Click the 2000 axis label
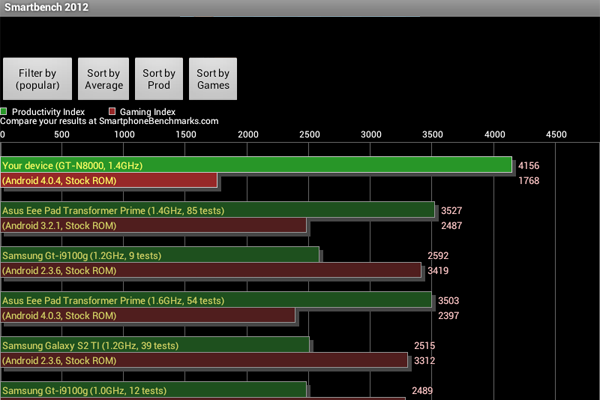This screenshot has height=400, width=600. click(248, 134)
